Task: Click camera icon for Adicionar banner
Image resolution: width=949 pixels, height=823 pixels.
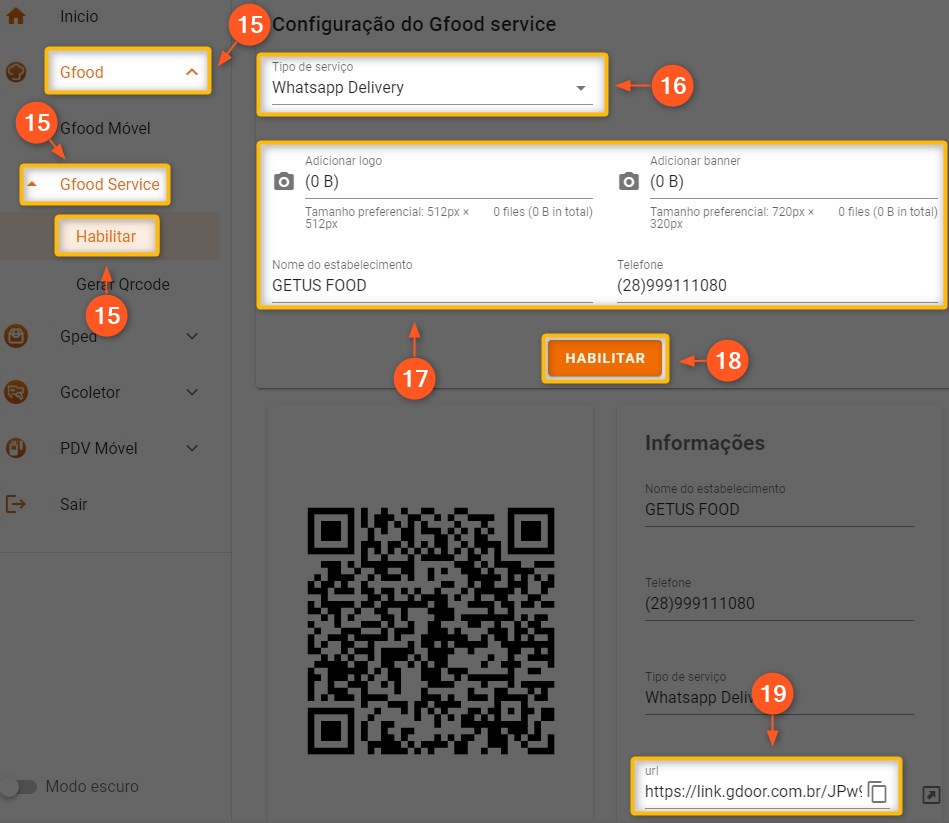Action: tap(628, 181)
